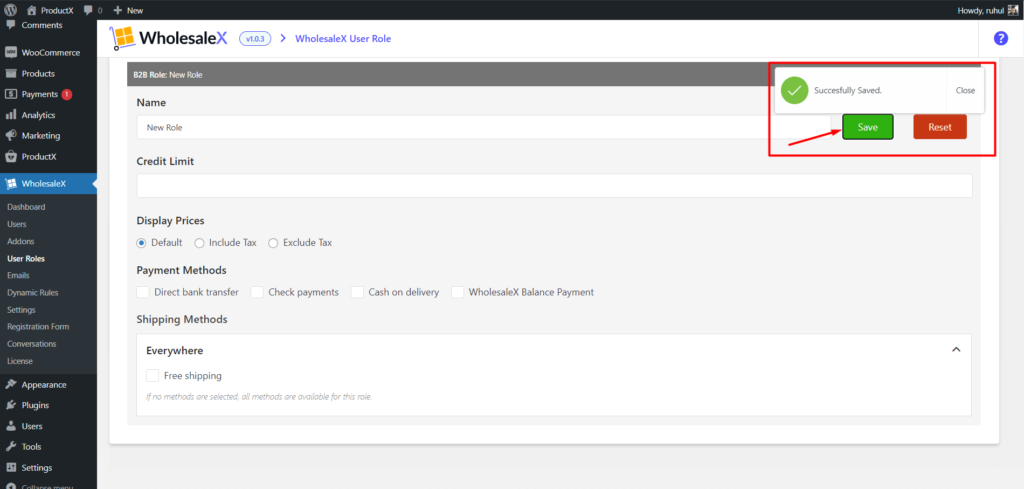Click the Name input field

tap(483, 127)
